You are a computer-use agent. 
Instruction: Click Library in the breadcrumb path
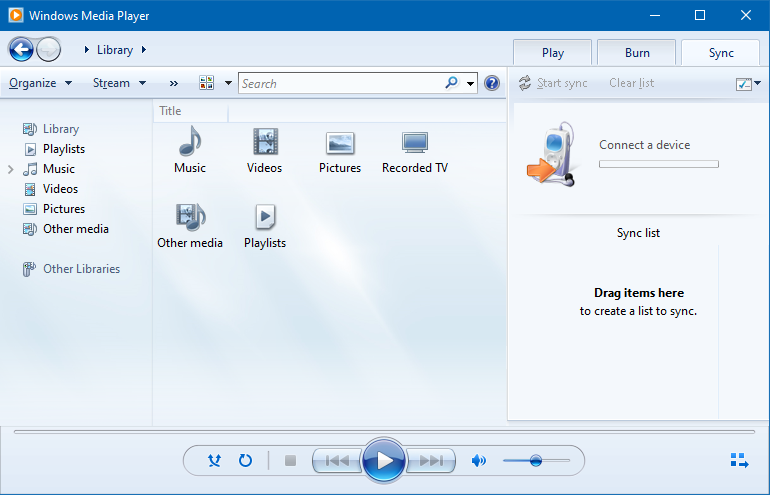click(x=115, y=50)
